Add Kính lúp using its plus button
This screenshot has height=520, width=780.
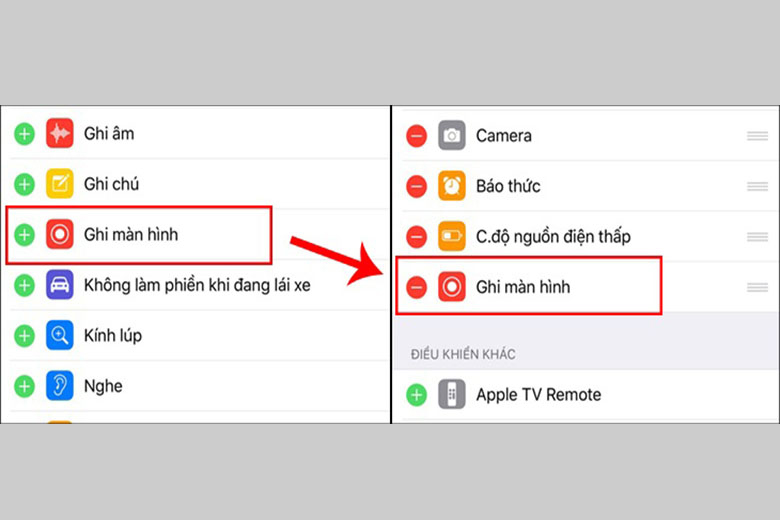tap(24, 336)
